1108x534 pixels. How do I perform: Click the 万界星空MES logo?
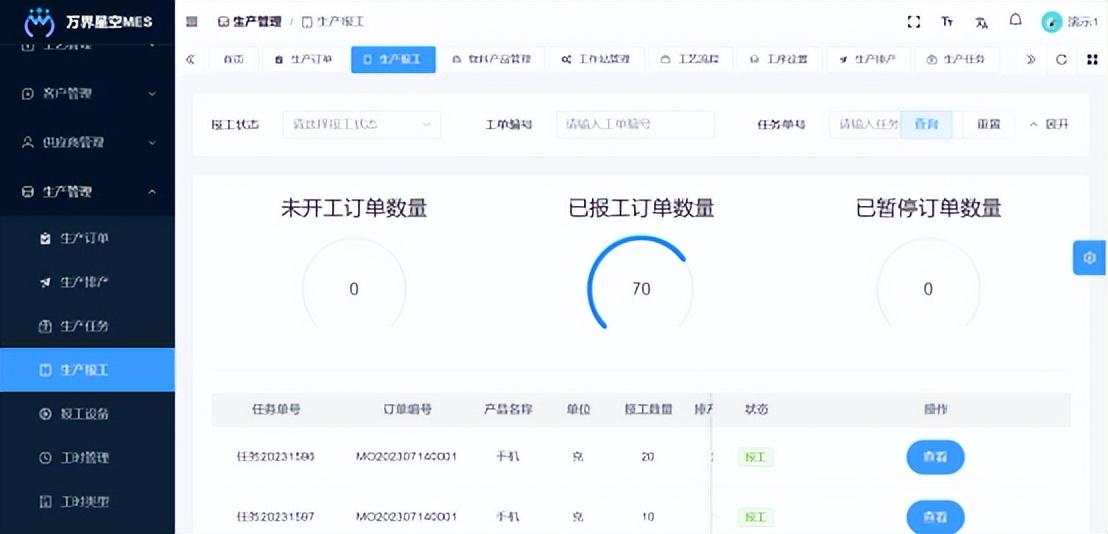88,22
